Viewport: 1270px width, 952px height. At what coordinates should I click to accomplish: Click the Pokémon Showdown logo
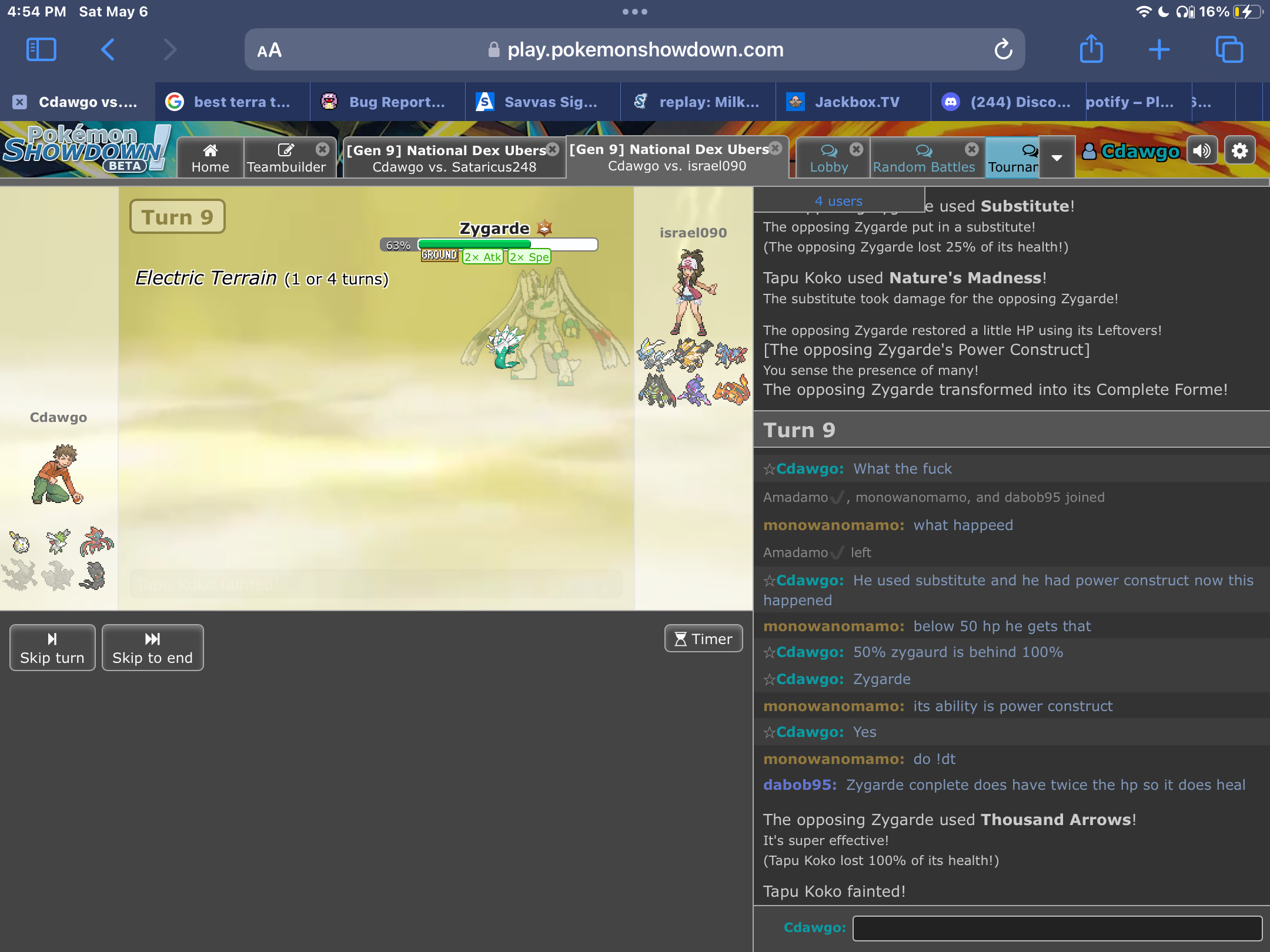87,149
